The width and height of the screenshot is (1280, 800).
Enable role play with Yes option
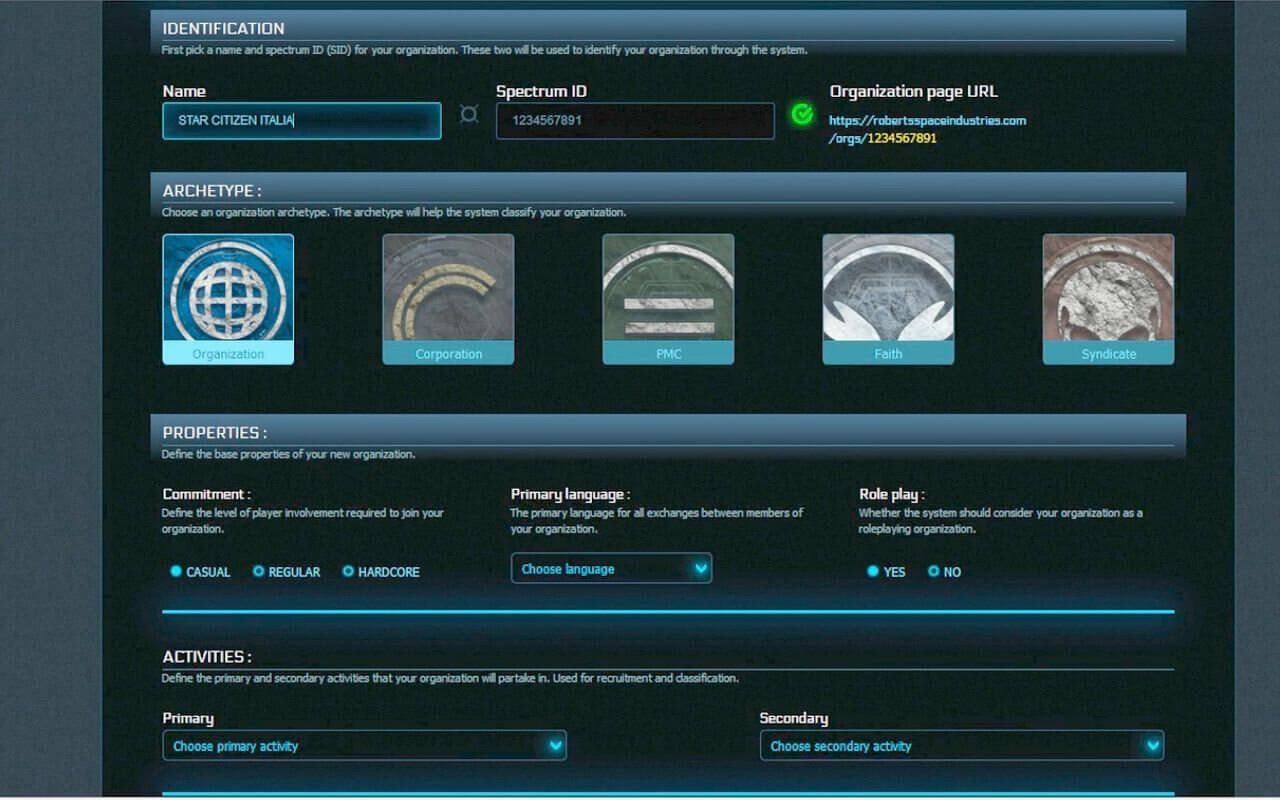pyautogui.click(x=874, y=571)
